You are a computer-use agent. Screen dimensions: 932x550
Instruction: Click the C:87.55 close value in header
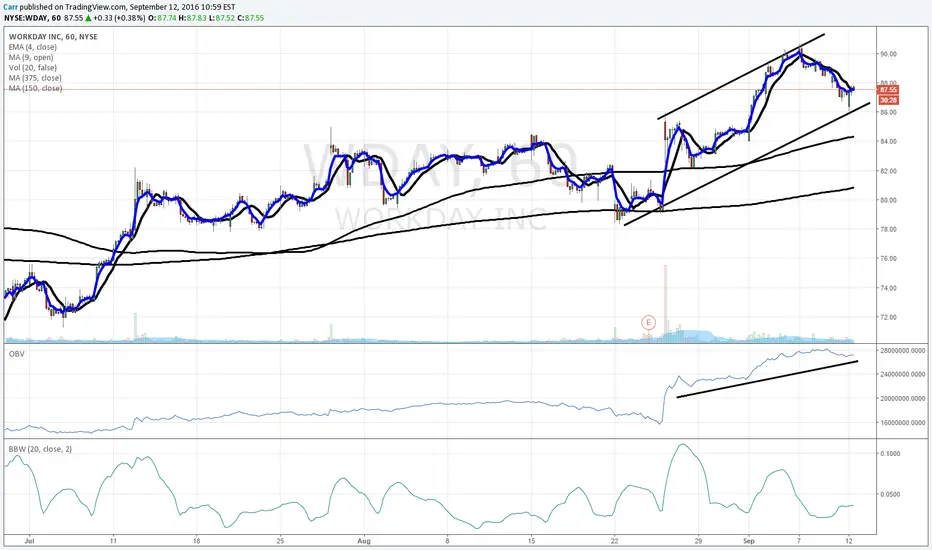(x=250, y=18)
